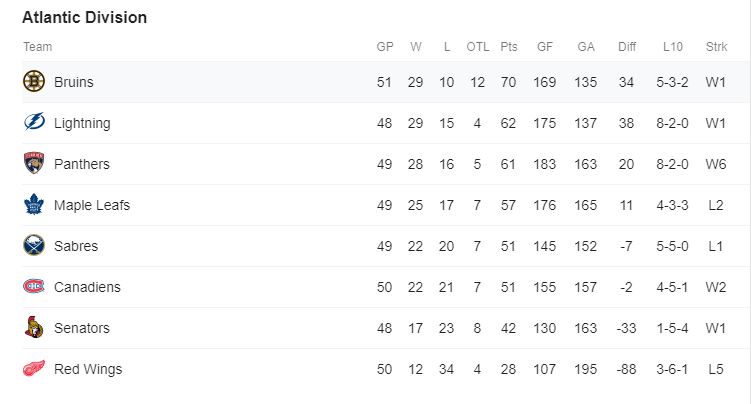
Task: Select the Red Wings team name
Action: click(x=88, y=369)
